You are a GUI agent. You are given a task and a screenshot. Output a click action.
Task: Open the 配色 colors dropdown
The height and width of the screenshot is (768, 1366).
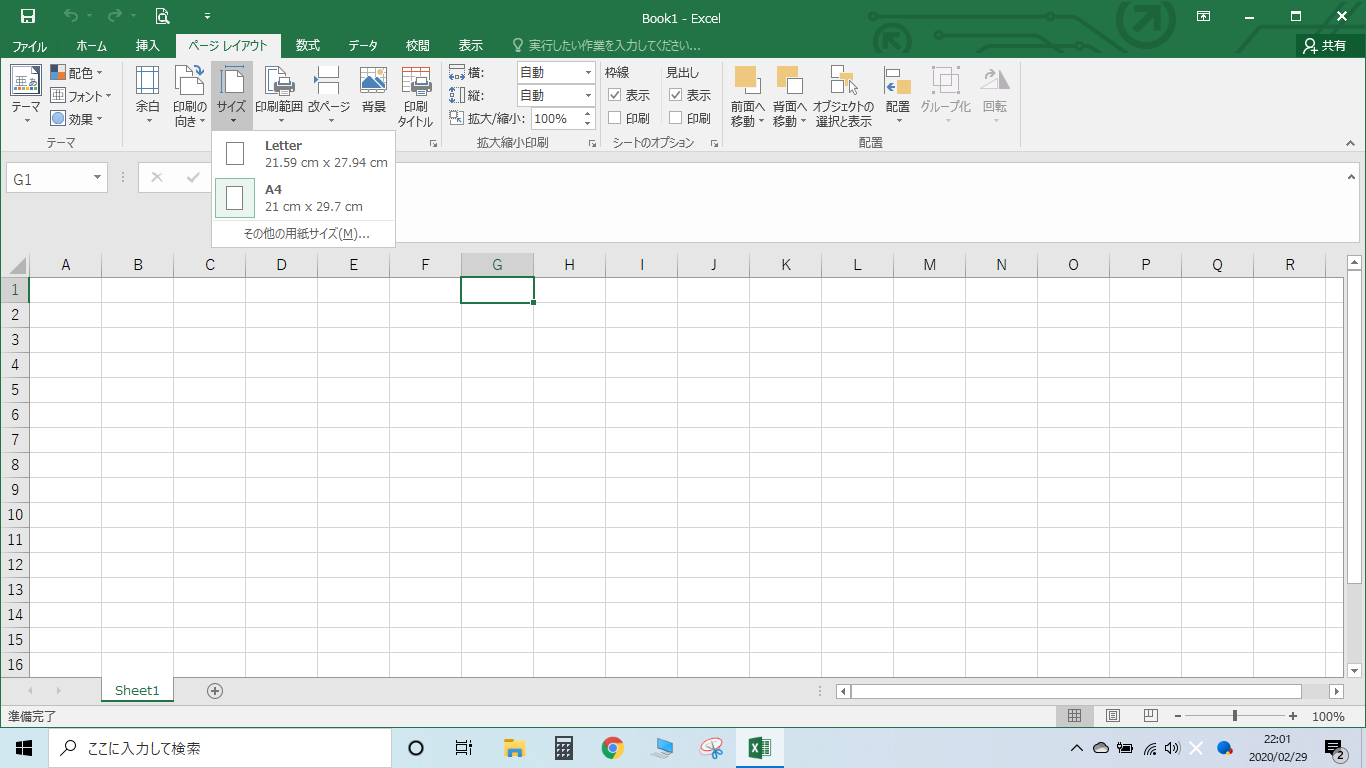[77, 73]
